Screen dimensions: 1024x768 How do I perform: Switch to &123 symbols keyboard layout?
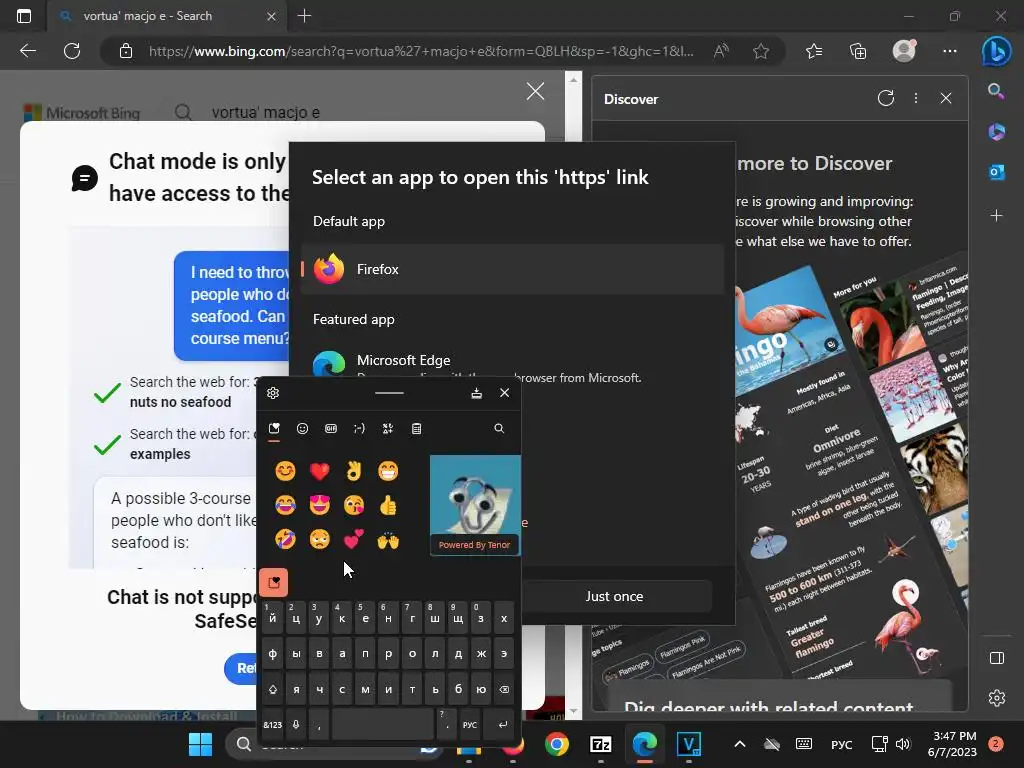(272, 724)
